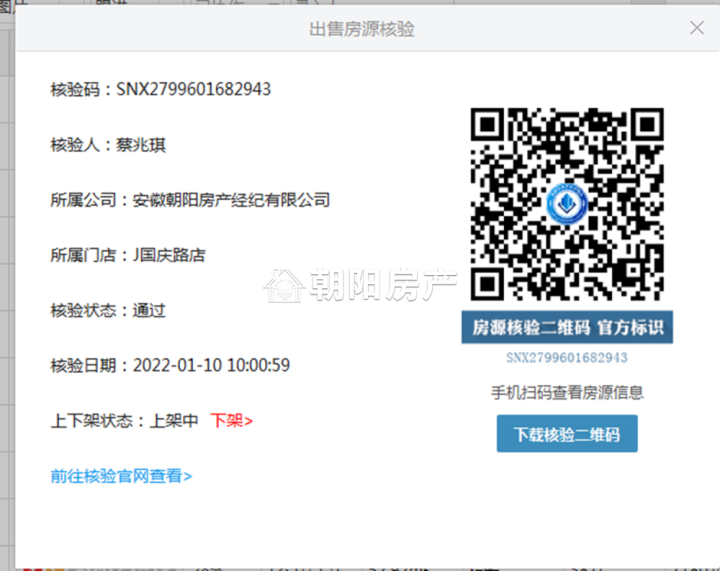
Task: Click verification code text SNX2799601682943 after 核验码
Action: coord(193,89)
